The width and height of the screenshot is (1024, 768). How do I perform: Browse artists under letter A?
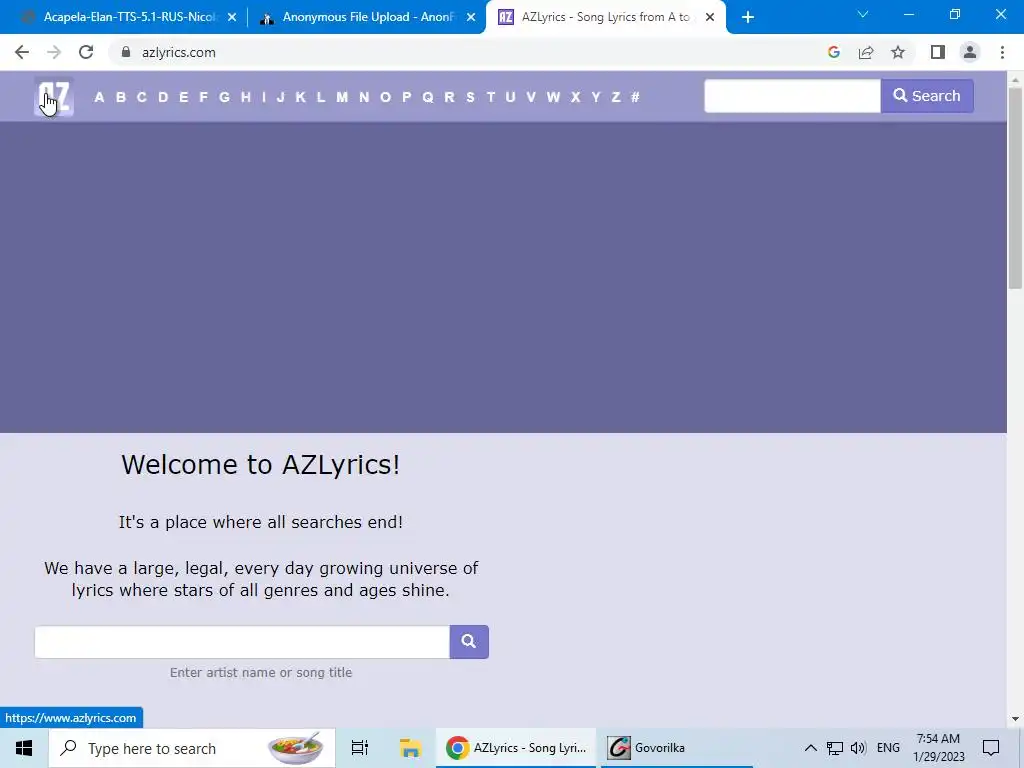(x=99, y=97)
